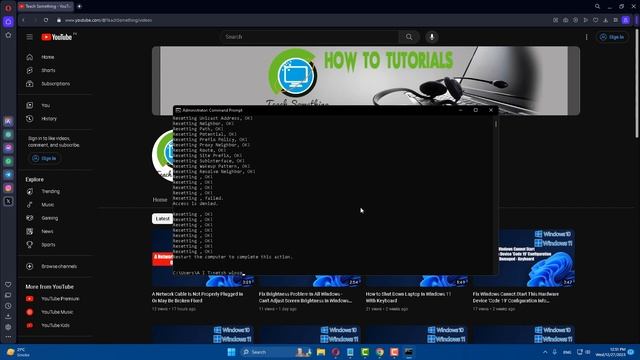Viewport: 640px width, 360px height.
Task: Open 'Fix Brightness Problem In All Windows' video
Action: (305, 297)
